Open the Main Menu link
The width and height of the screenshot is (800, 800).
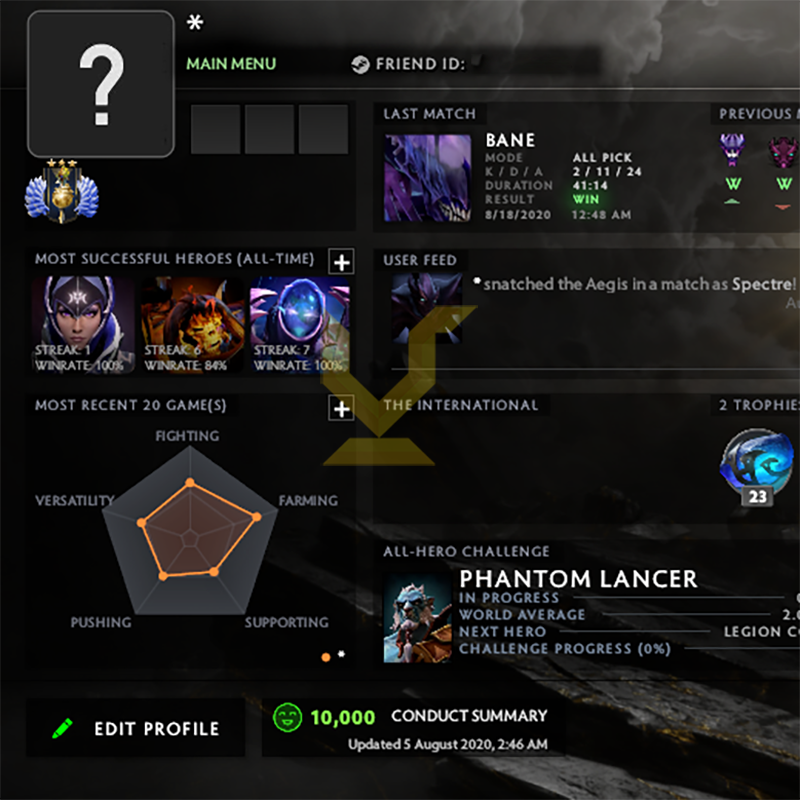pyautogui.click(x=231, y=64)
